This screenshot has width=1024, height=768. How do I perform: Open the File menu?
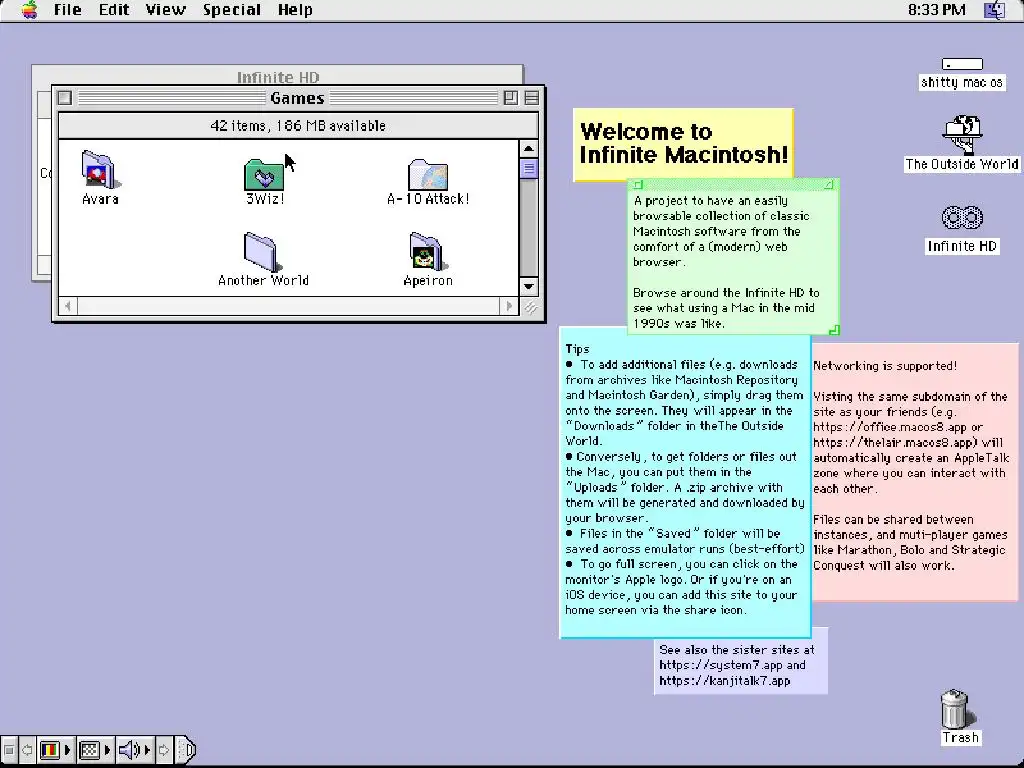[x=67, y=10]
